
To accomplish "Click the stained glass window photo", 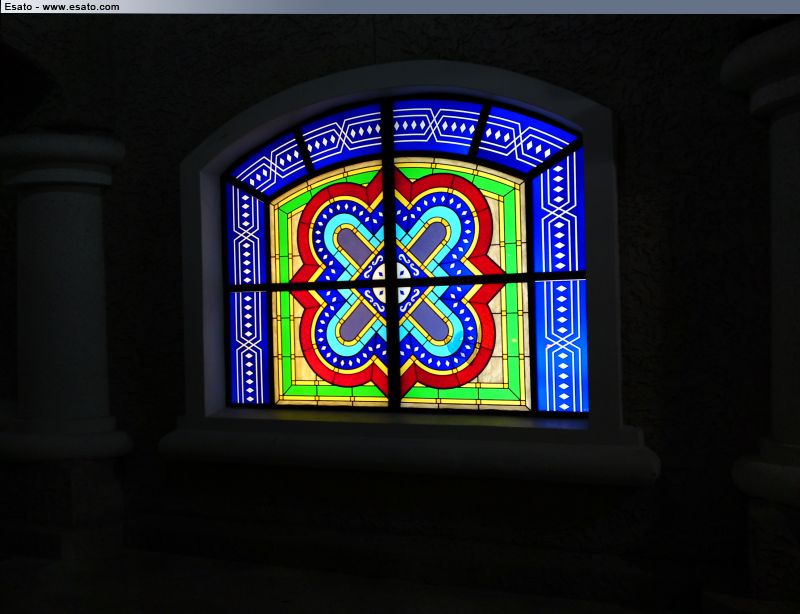I will pyautogui.click(x=400, y=314).
